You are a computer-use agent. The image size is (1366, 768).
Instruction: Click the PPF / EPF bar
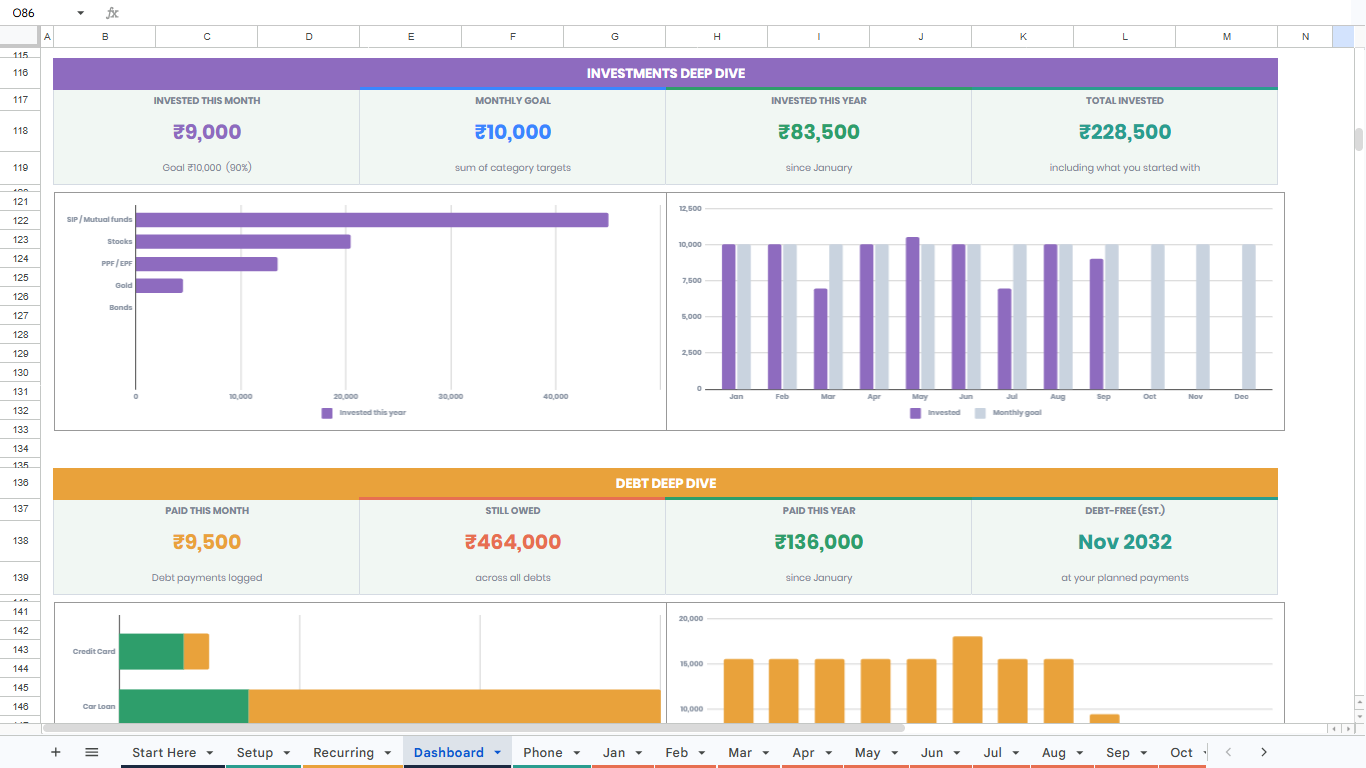tap(207, 264)
